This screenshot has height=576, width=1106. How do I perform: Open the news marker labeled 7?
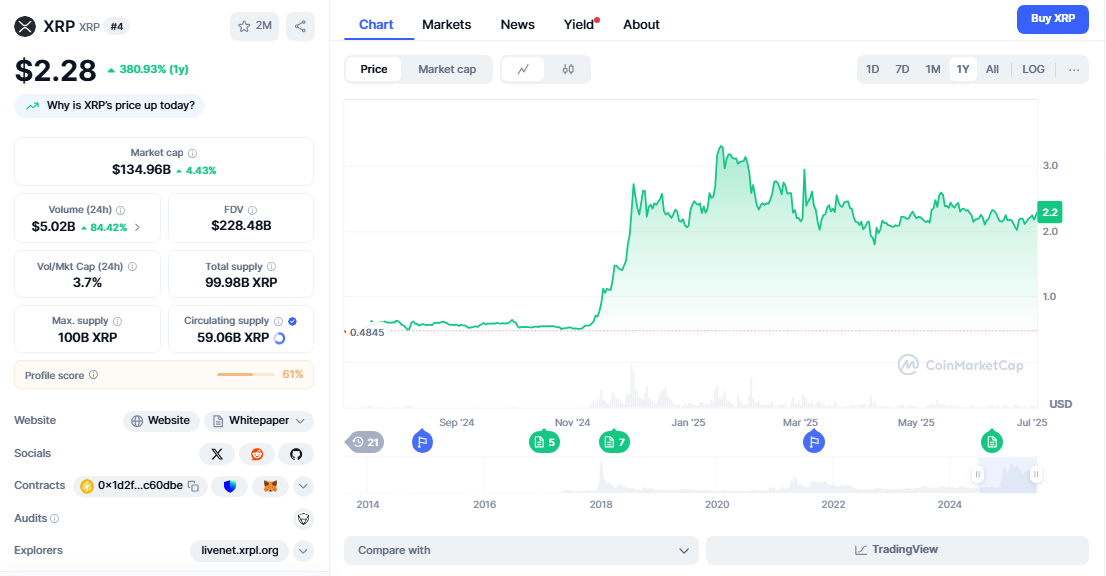(614, 441)
